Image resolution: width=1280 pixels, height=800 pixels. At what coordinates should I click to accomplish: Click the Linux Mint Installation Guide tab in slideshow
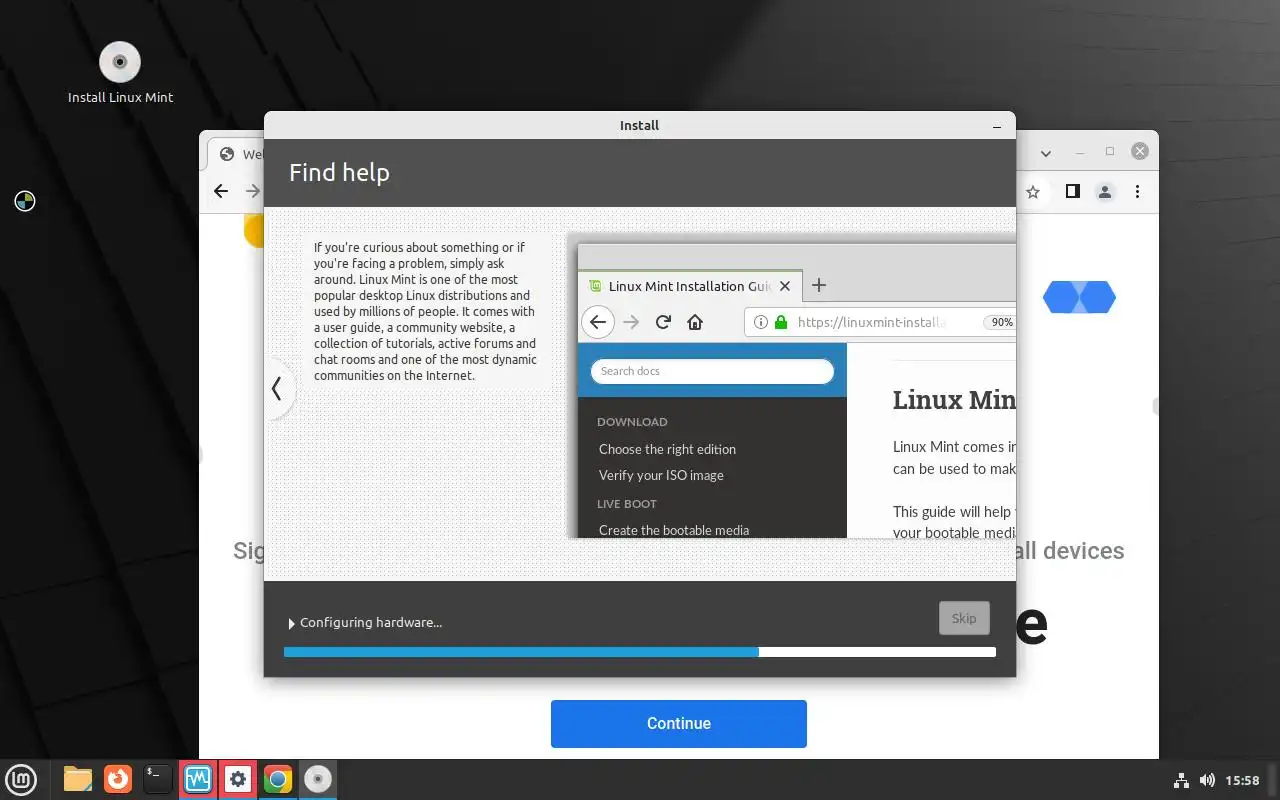(690, 286)
